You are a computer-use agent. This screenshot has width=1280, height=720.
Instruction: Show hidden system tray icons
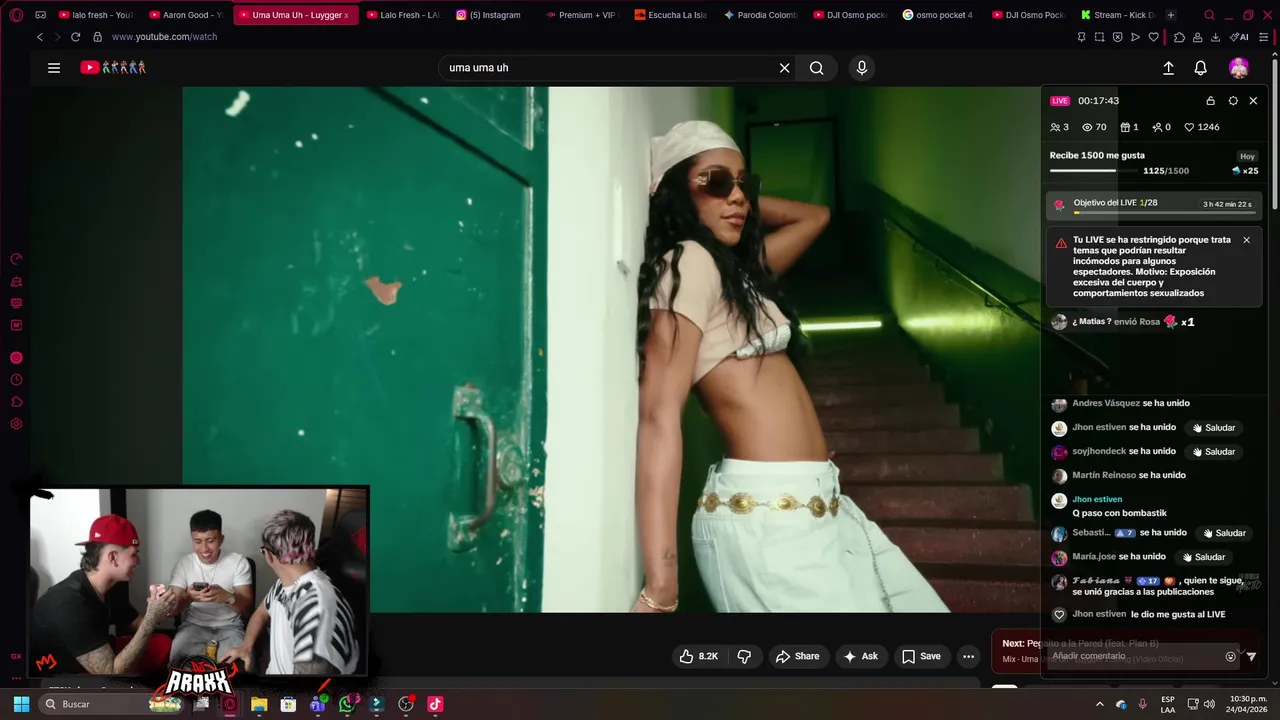coord(1100,704)
